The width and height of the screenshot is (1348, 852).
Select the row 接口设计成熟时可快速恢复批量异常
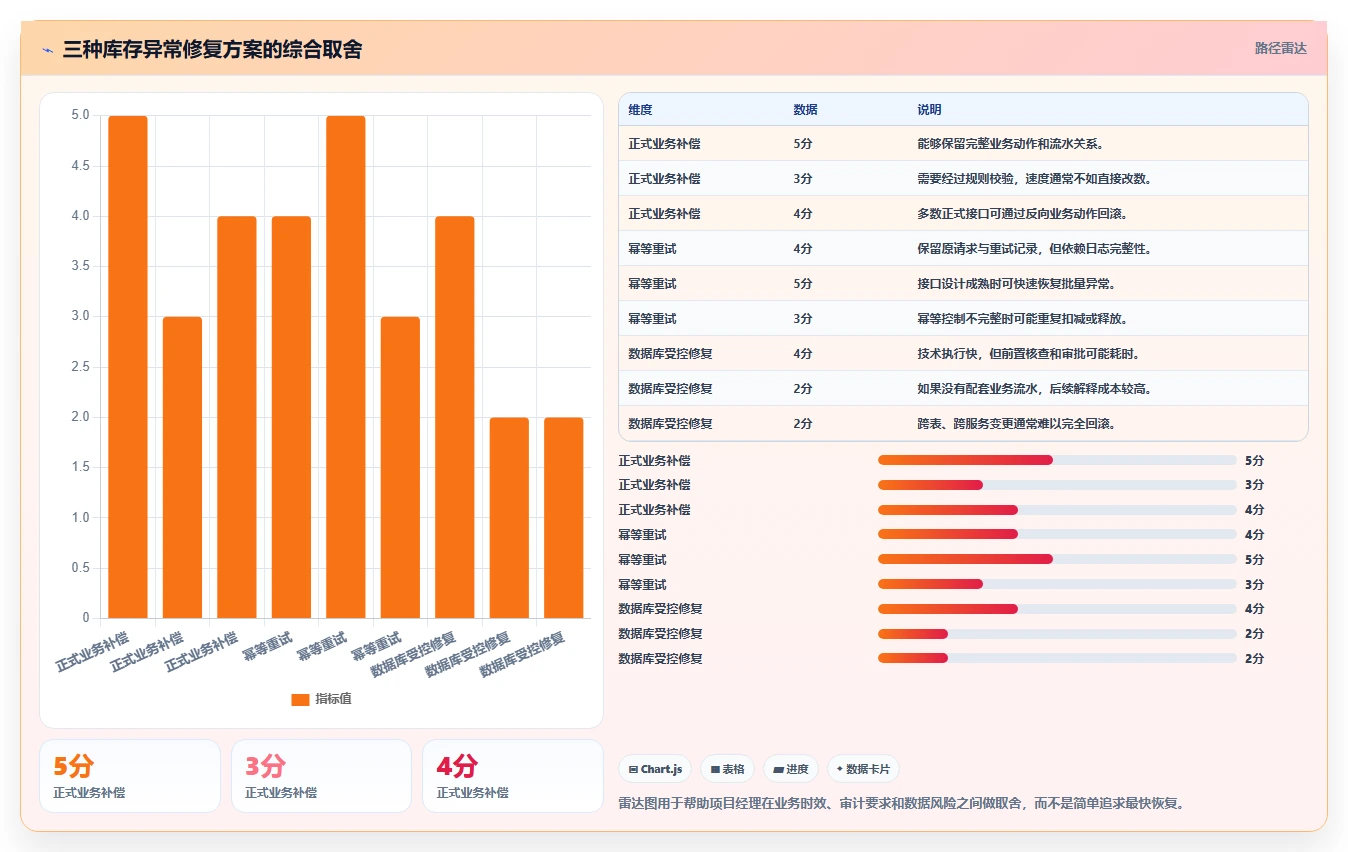point(963,283)
